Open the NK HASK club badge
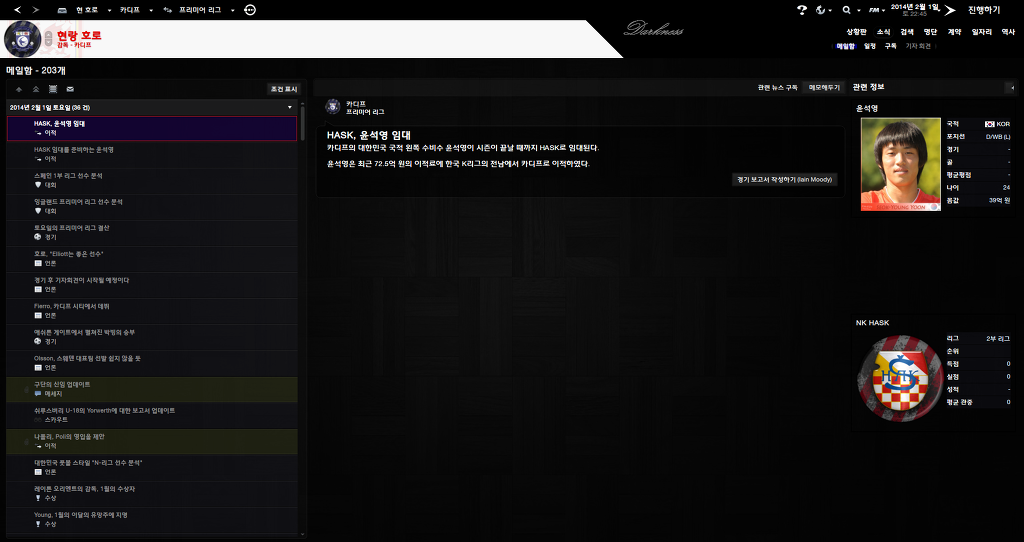Viewport: 1024px width, 542px height. click(900, 379)
